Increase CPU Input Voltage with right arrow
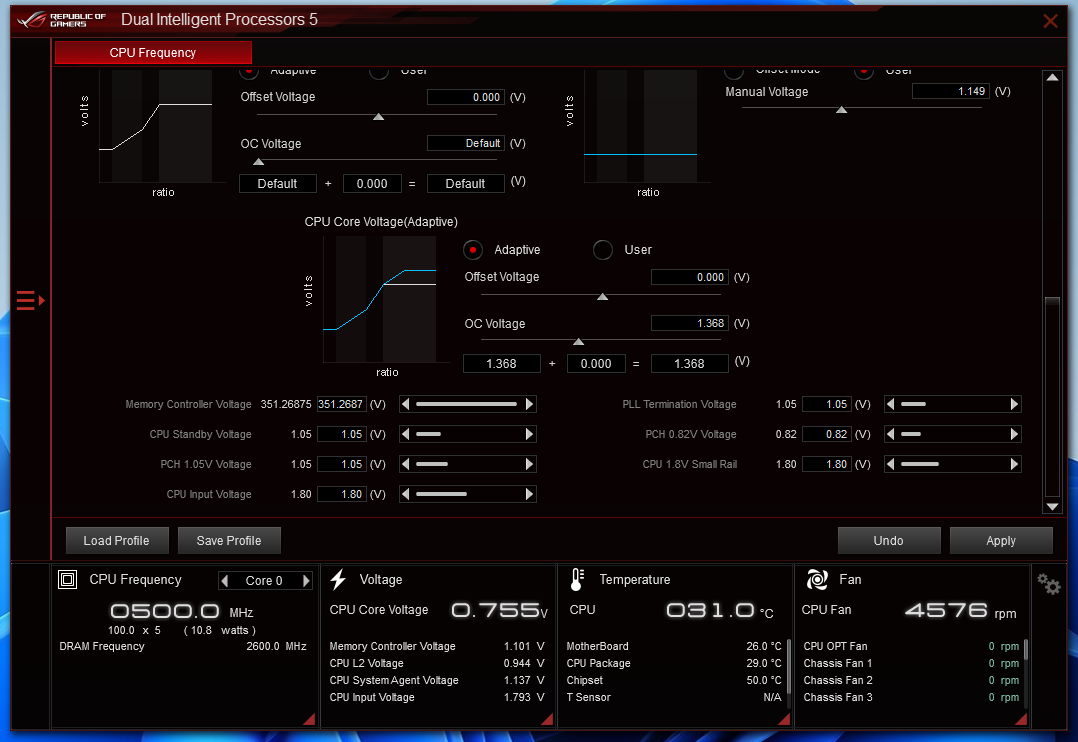 529,494
